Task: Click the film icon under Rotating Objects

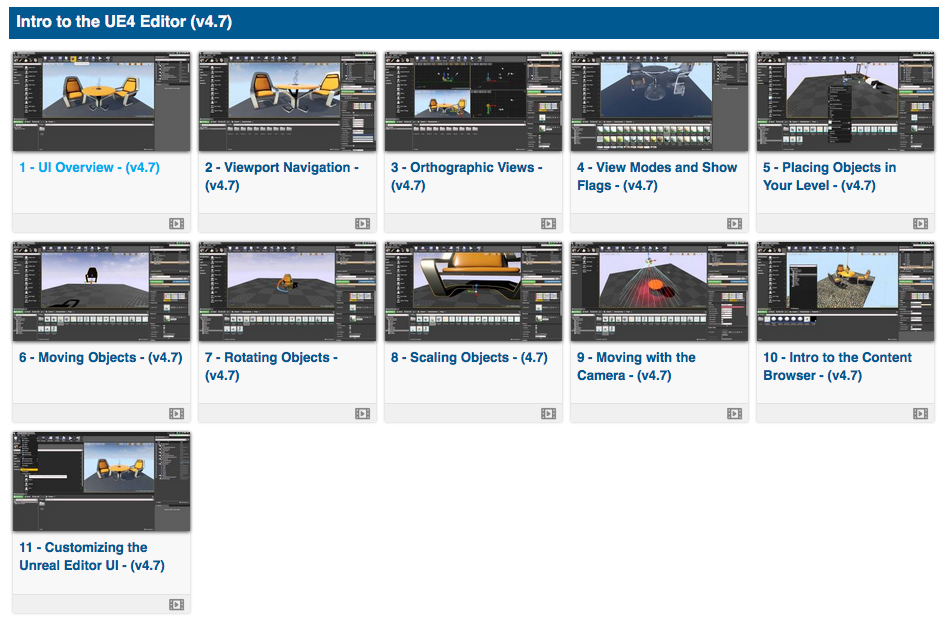Action: [x=362, y=414]
